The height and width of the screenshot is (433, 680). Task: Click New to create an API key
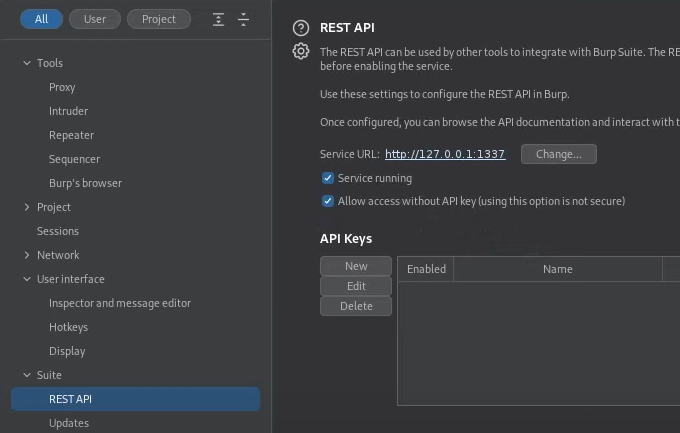356,266
